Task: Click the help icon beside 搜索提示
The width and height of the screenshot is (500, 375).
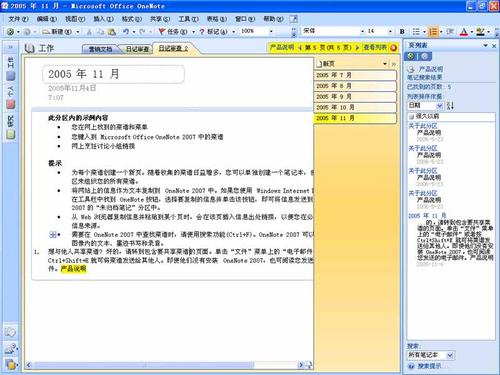Action: pyautogui.click(x=411, y=366)
